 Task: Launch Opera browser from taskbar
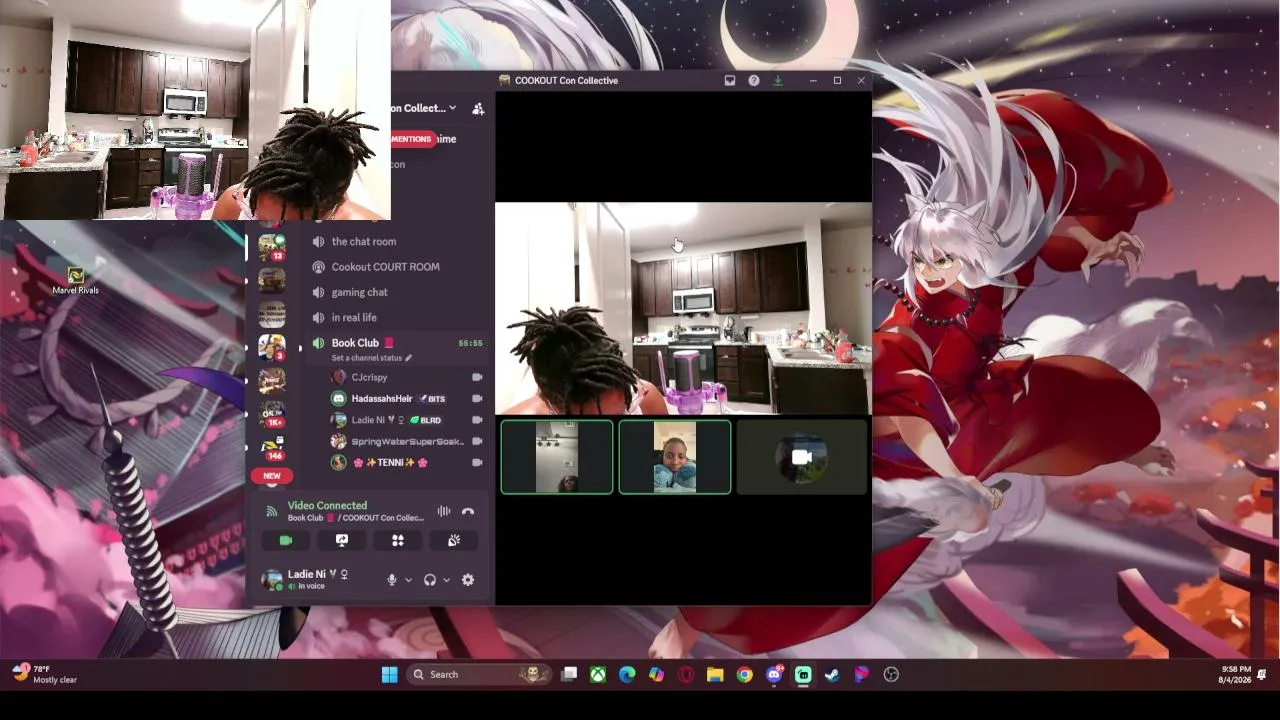click(686, 675)
